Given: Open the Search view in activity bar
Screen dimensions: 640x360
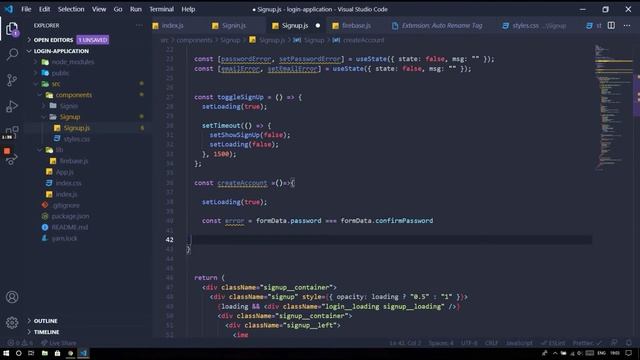Looking at the screenshot, I should (x=12, y=54).
